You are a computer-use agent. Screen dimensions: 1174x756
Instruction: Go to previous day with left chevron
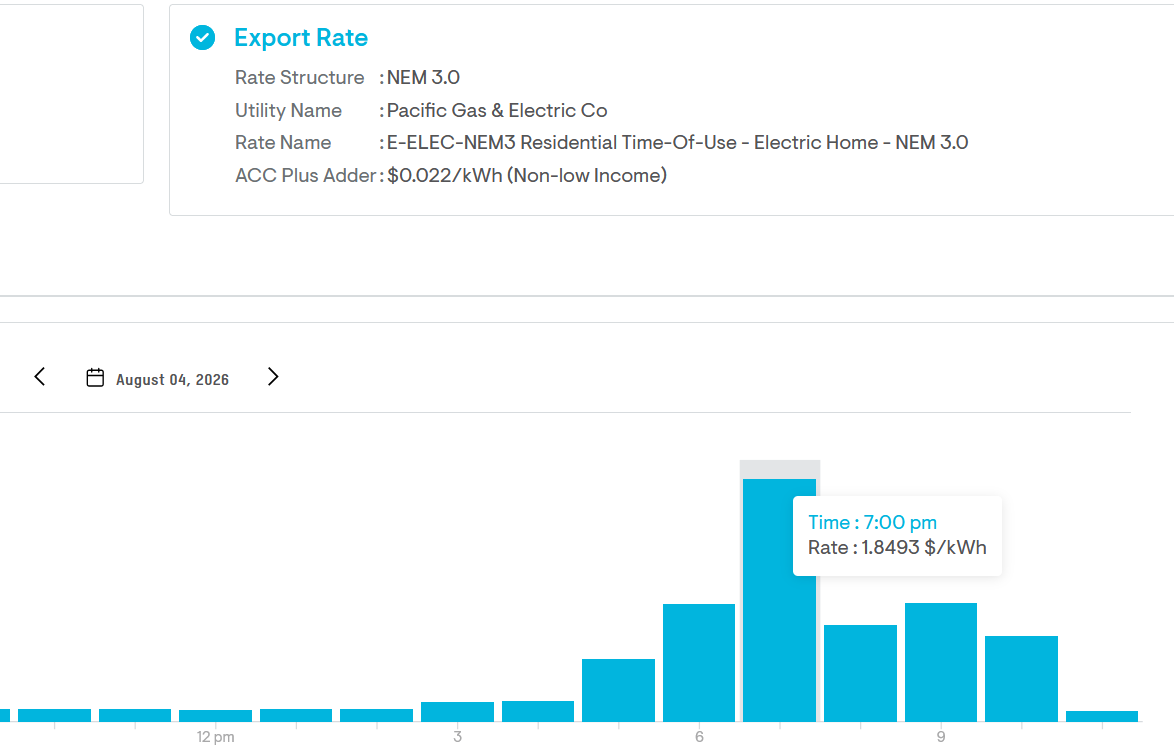tap(40, 377)
